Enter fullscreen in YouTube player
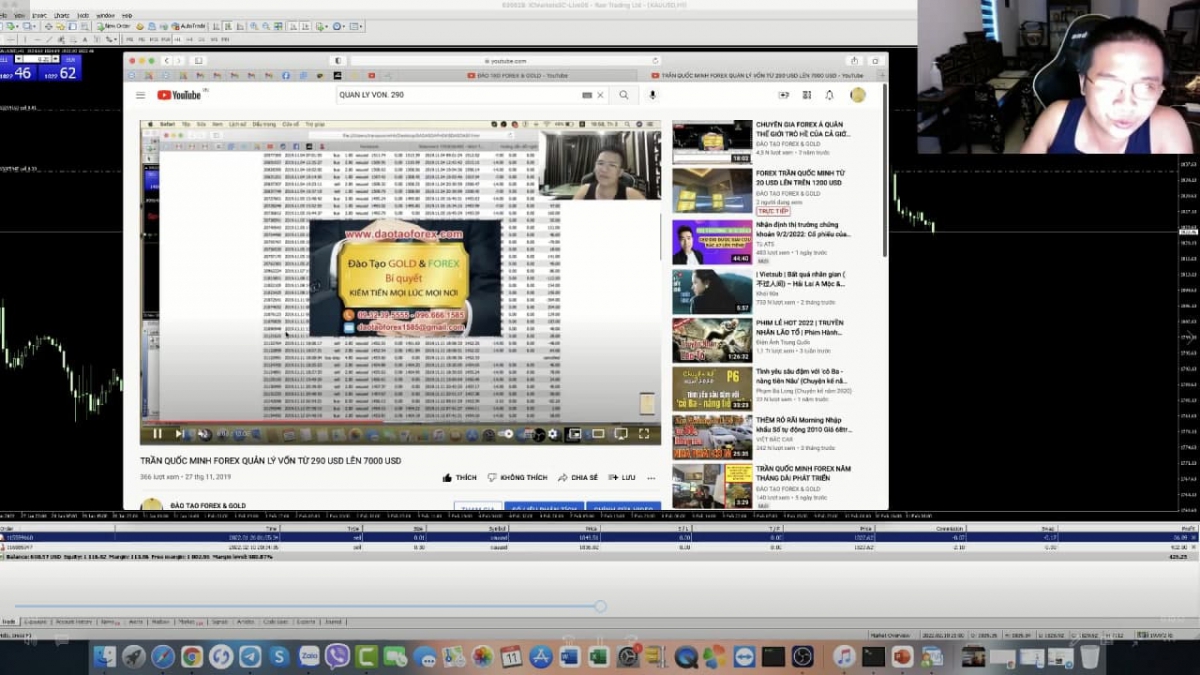Image resolution: width=1200 pixels, height=675 pixels. coord(644,433)
